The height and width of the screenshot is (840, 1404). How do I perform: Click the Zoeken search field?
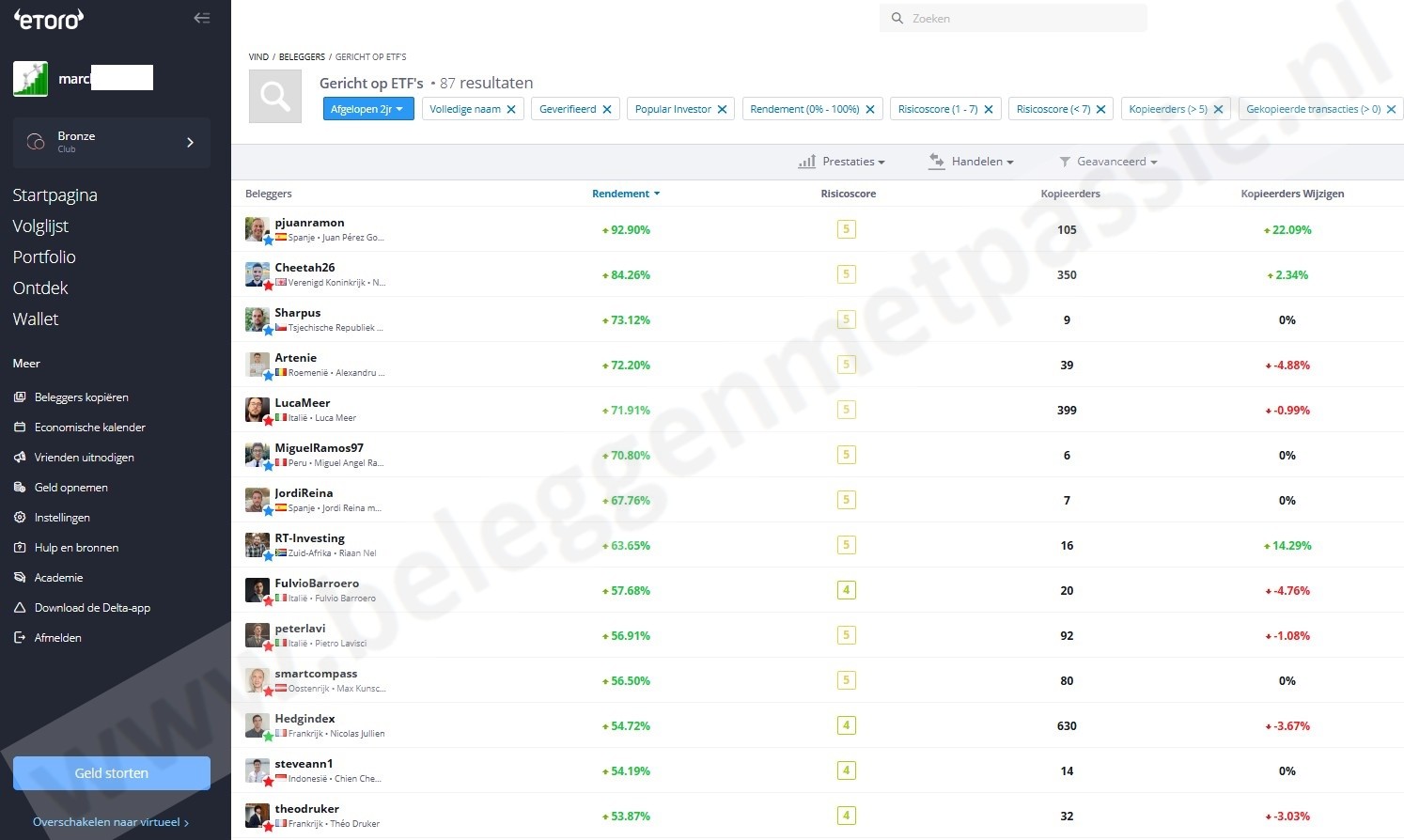pyautogui.click(x=1013, y=19)
